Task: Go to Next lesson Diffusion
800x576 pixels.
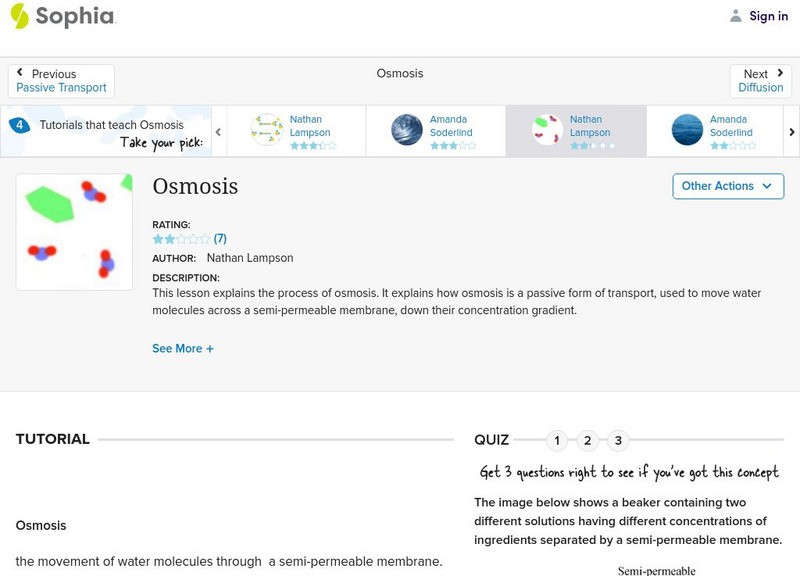Action: click(x=761, y=81)
